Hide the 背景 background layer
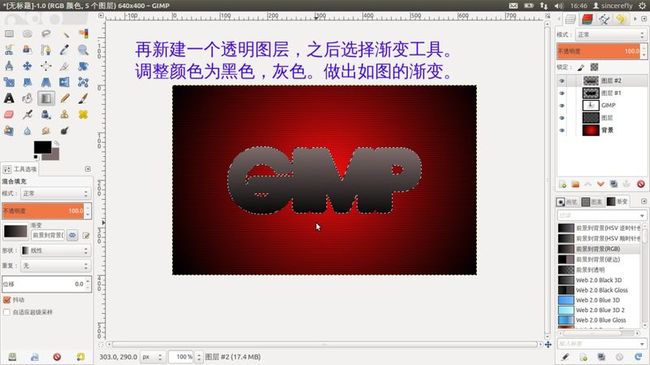 [x=562, y=130]
